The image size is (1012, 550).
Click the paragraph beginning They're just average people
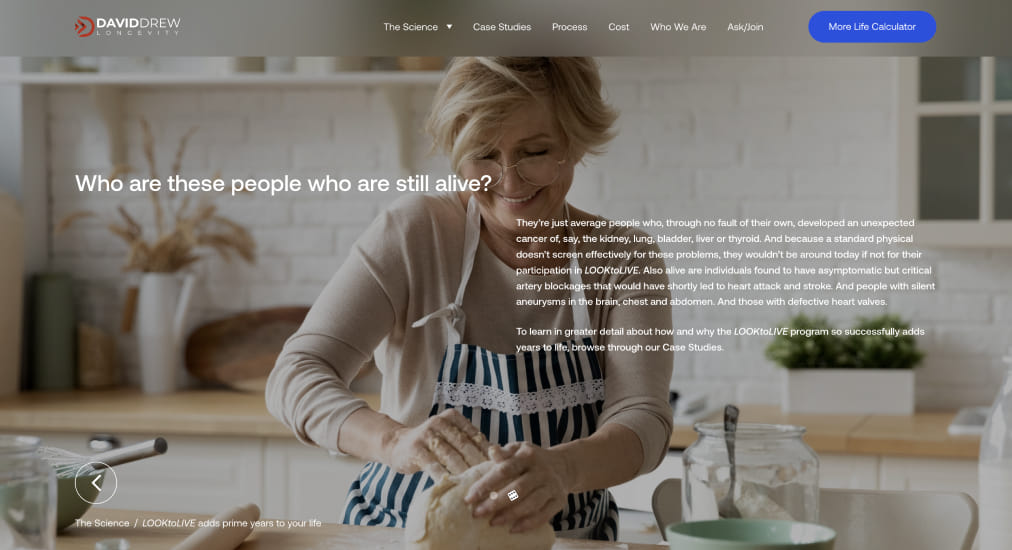click(725, 262)
